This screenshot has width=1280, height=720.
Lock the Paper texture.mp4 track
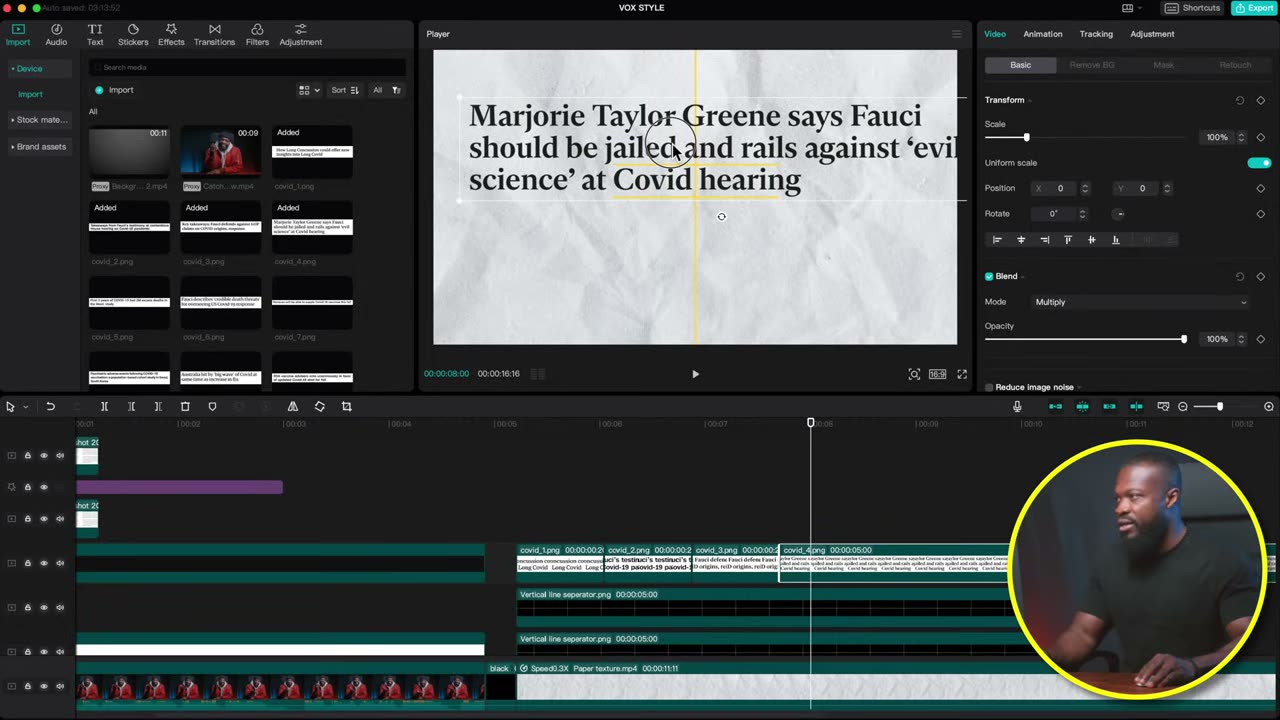tap(28, 687)
